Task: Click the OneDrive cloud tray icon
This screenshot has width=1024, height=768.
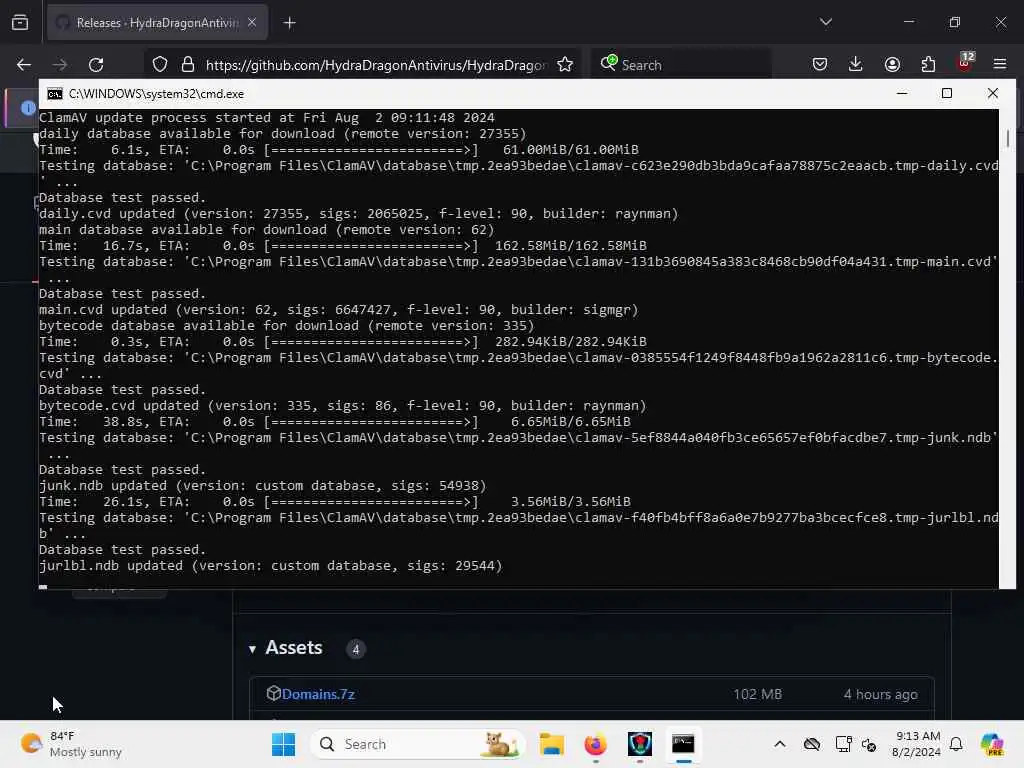Action: pyautogui.click(x=812, y=744)
